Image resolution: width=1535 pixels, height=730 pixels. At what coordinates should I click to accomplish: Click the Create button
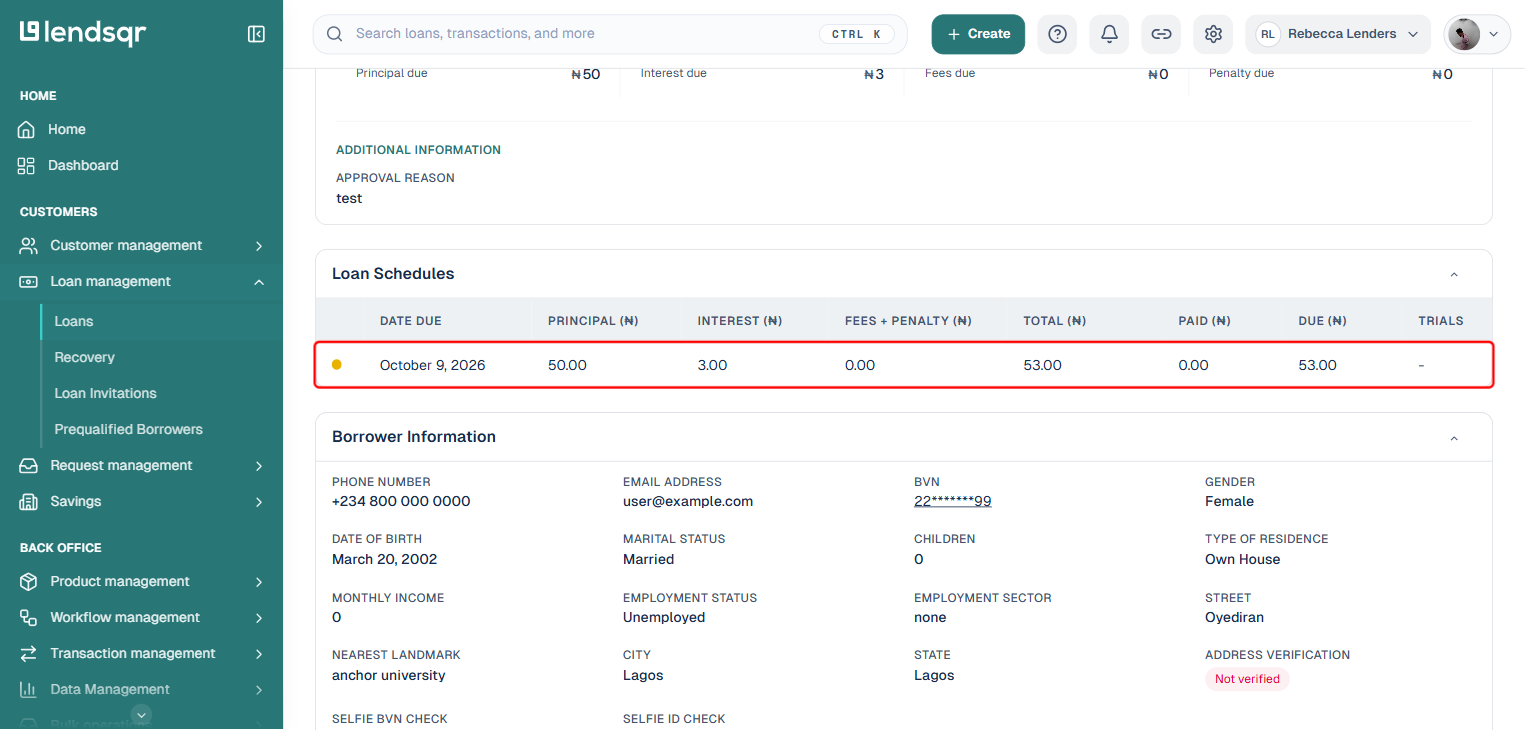978,34
